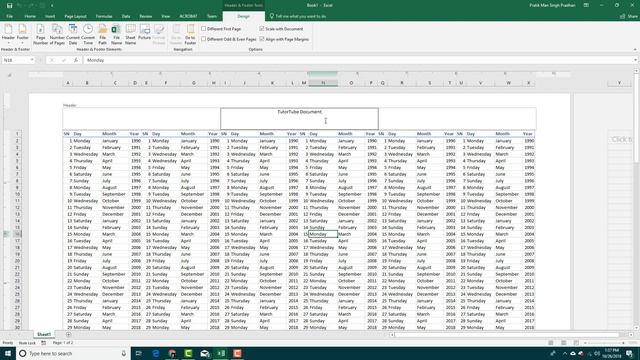640x360 pixels.
Task: Open the Action Center notifications icon
Action: point(629,353)
